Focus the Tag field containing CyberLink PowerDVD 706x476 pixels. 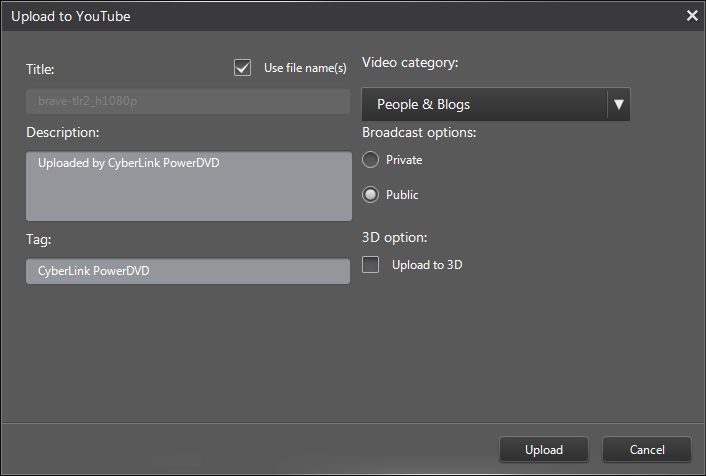188,271
